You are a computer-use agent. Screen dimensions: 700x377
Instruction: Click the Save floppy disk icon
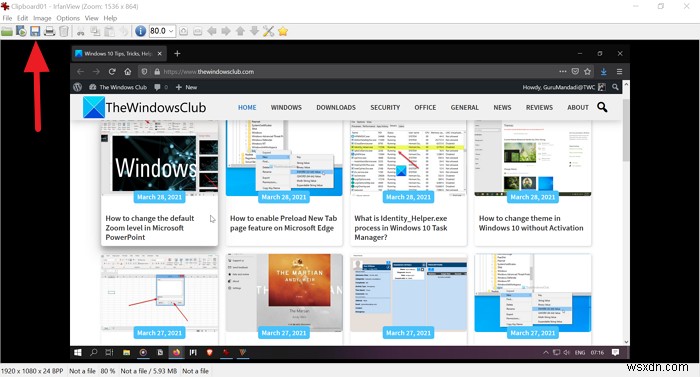(x=35, y=31)
